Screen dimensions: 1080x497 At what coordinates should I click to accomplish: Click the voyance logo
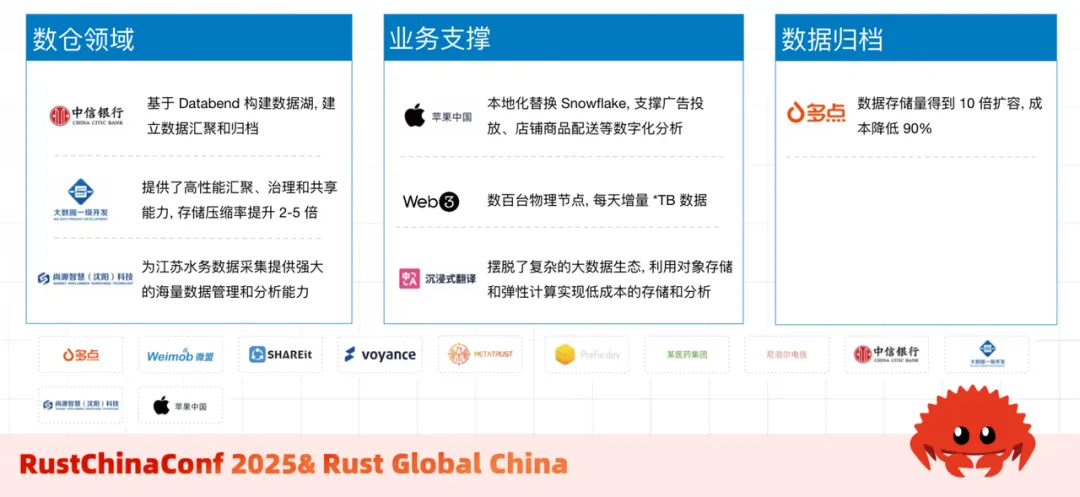380,355
